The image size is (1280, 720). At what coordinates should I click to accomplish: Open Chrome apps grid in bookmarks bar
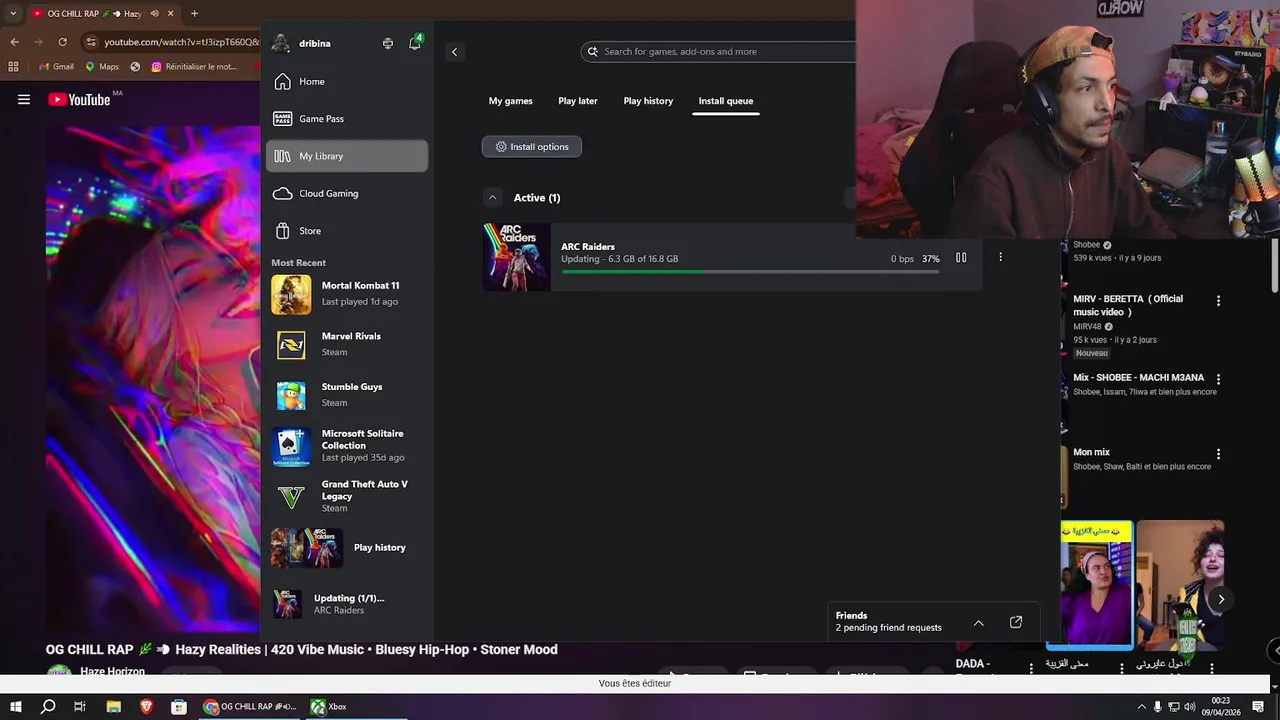coord(13,67)
